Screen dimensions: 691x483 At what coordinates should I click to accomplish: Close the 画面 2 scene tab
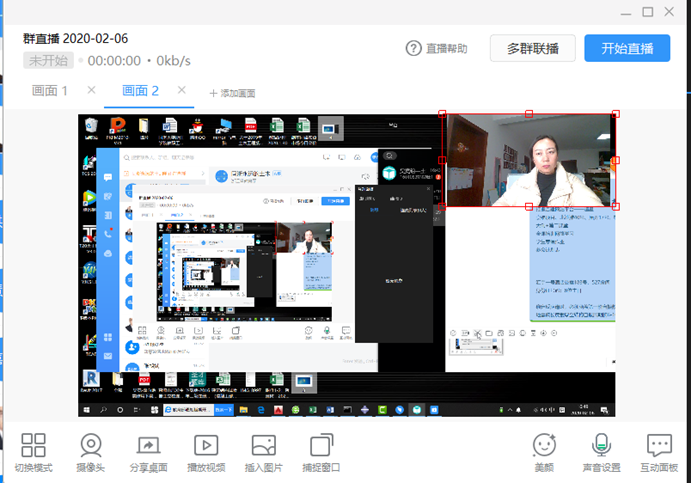point(181,90)
